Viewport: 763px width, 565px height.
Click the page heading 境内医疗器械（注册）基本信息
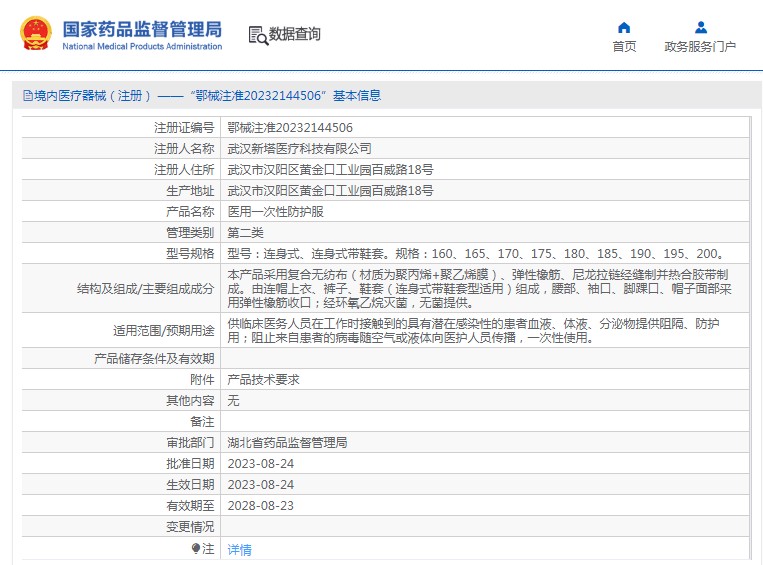pos(208,95)
